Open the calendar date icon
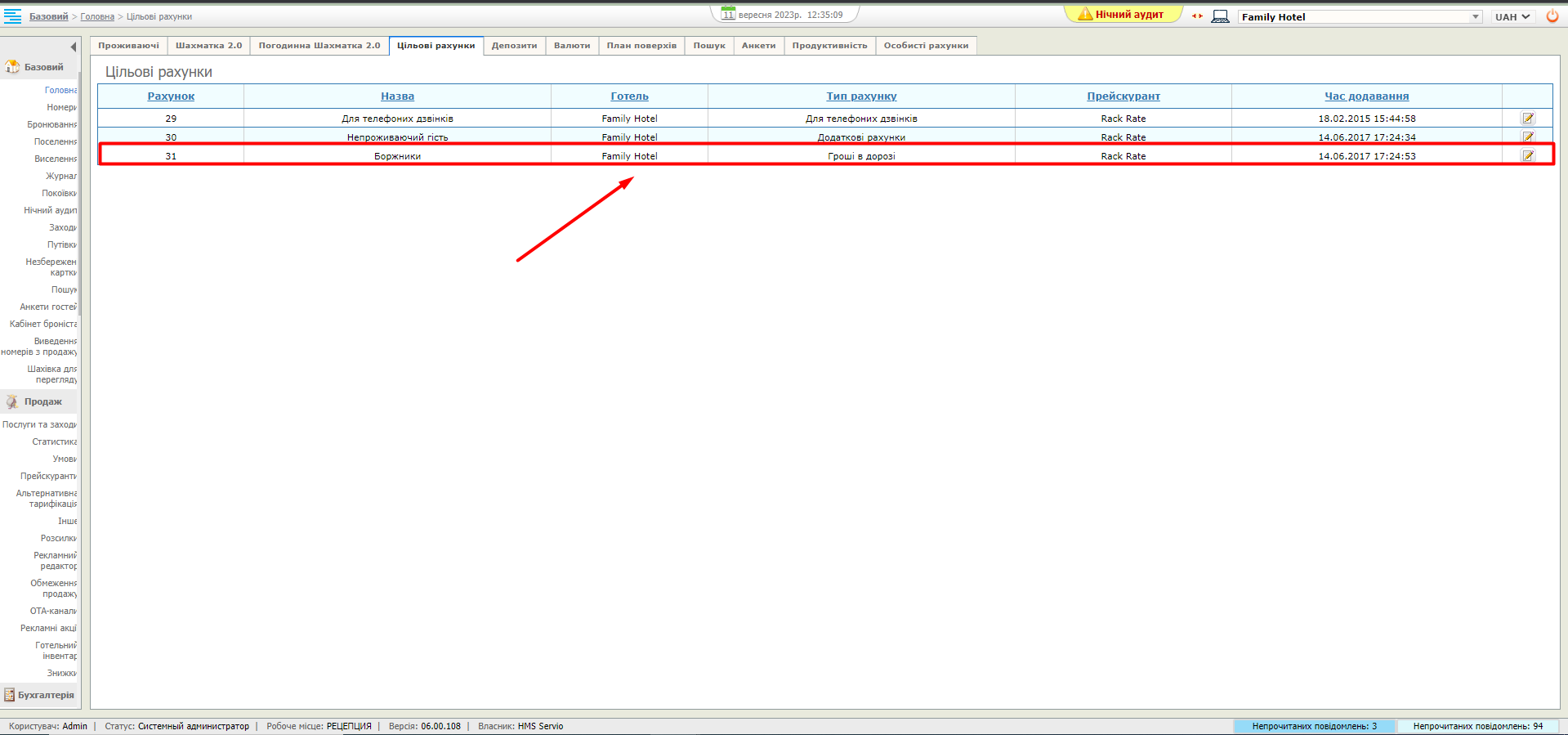 [728, 14]
